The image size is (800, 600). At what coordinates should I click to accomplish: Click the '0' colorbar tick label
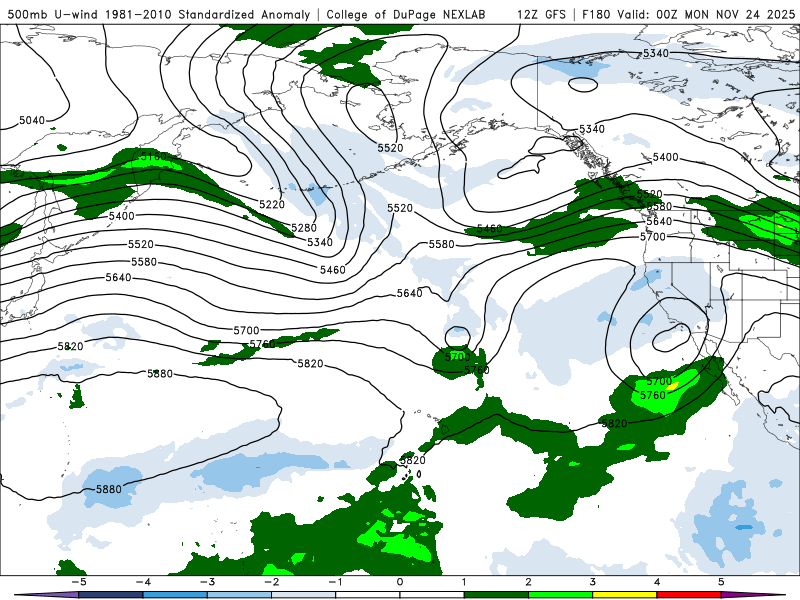click(400, 582)
